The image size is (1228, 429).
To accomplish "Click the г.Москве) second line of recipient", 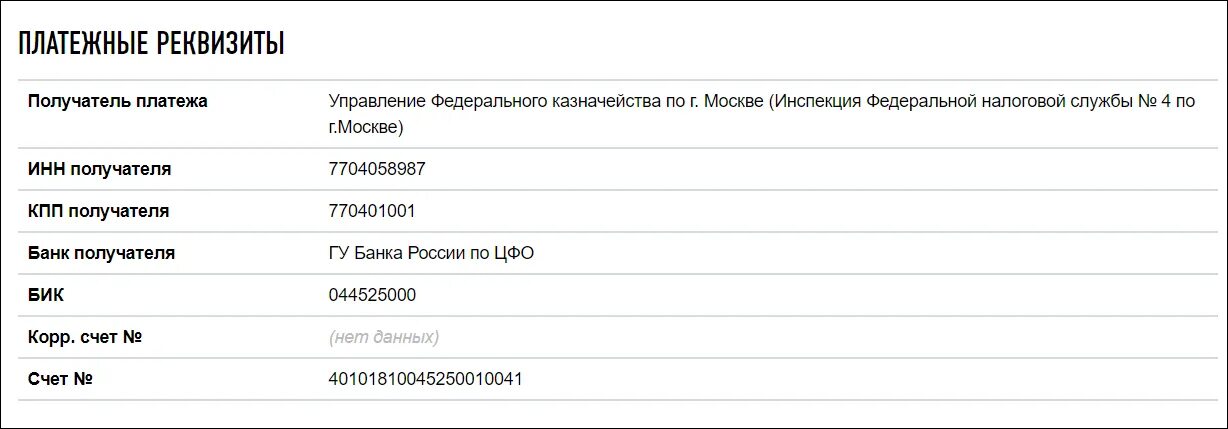I will coord(366,127).
